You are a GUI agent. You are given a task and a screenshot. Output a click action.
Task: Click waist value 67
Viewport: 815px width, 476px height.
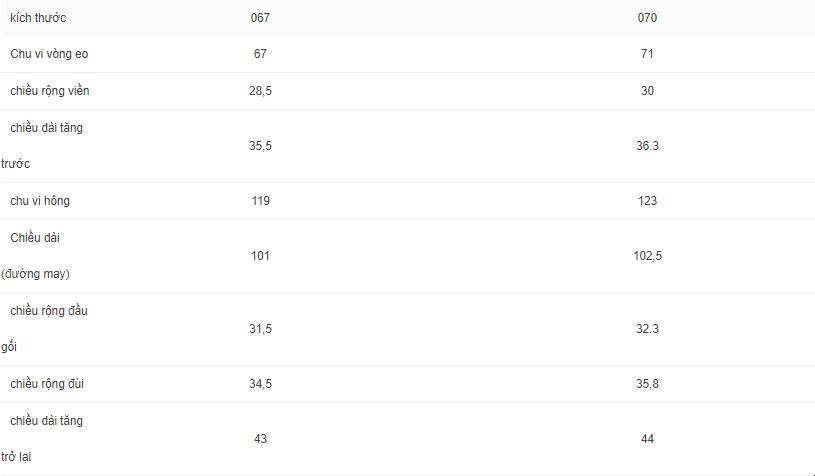click(260, 54)
